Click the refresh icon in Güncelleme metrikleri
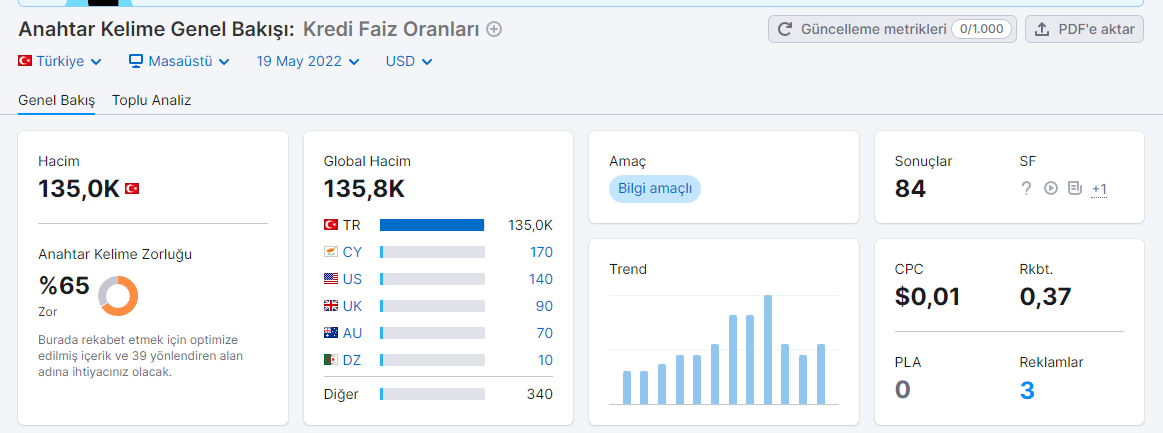Image resolution: width=1163 pixels, height=433 pixels. point(785,30)
